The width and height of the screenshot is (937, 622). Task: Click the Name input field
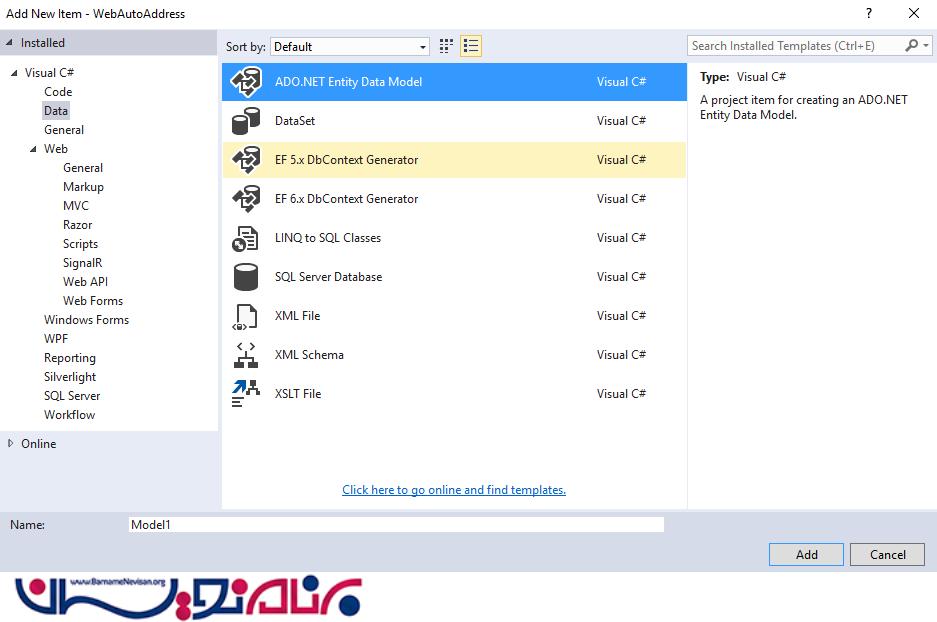click(x=396, y=525)
